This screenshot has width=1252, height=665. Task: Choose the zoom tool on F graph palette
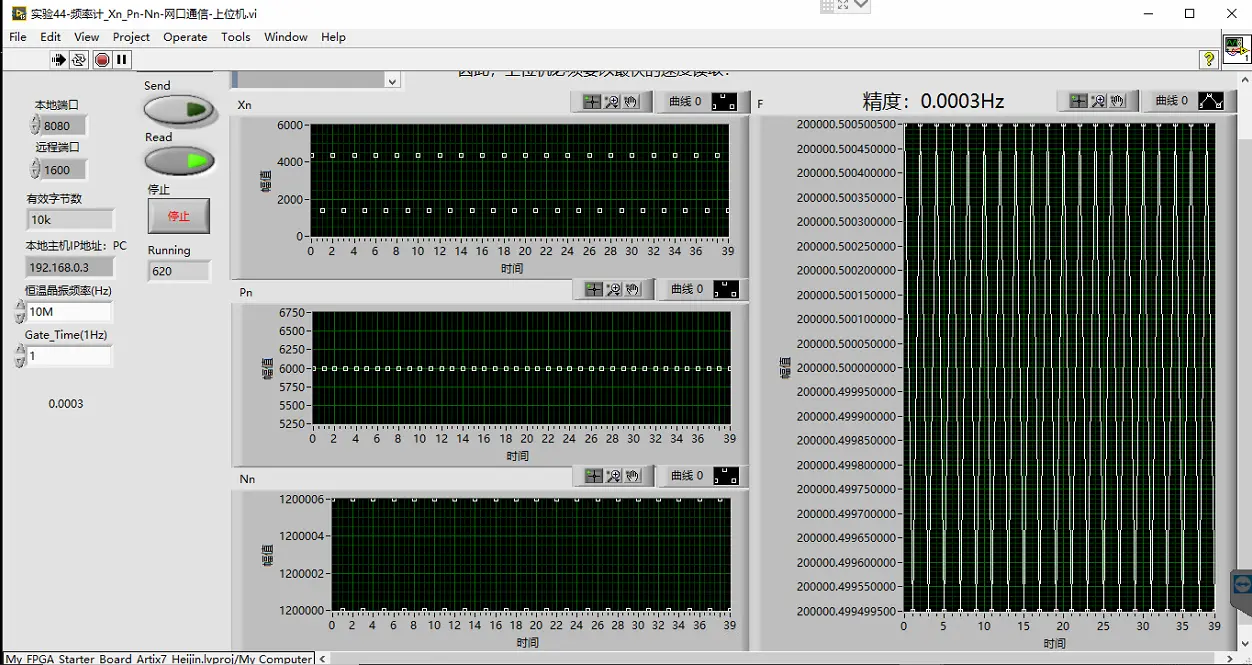(x=1098, y=101)
